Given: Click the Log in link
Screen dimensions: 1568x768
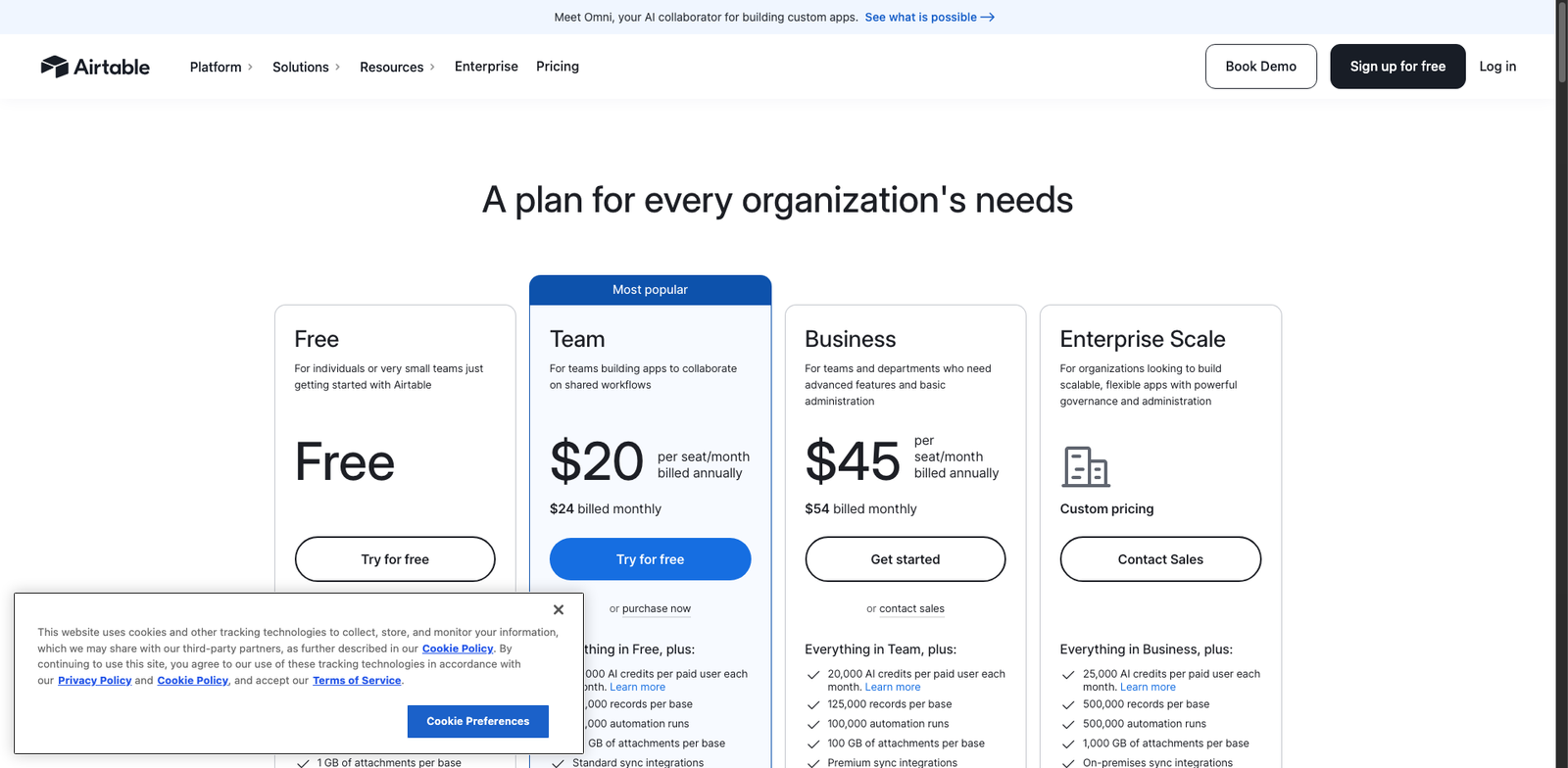Looking at the screenshot, I should point(1497,67).
